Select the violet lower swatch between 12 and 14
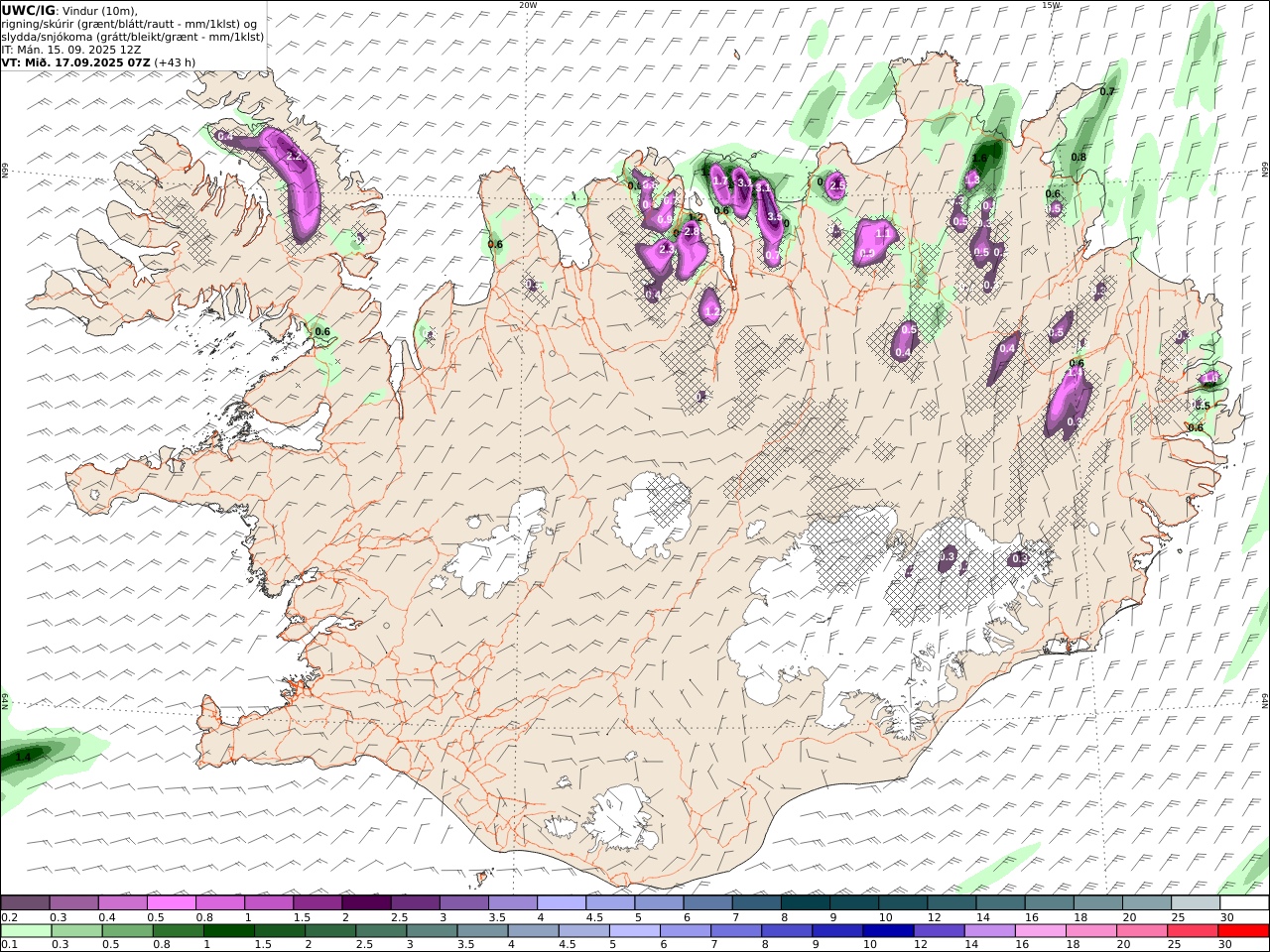 pos(938,931)
